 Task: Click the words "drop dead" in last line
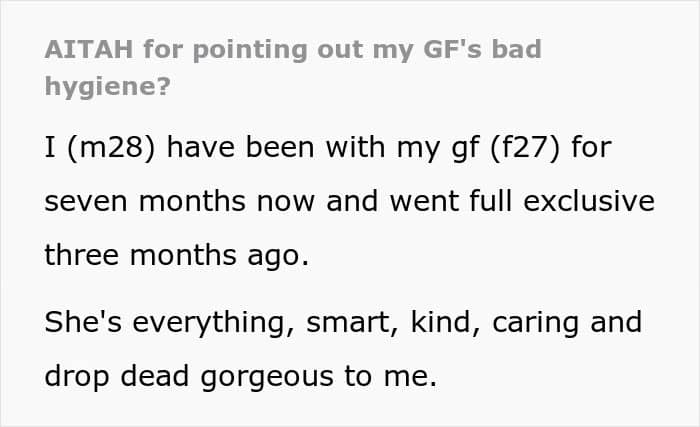coord(117,377)
